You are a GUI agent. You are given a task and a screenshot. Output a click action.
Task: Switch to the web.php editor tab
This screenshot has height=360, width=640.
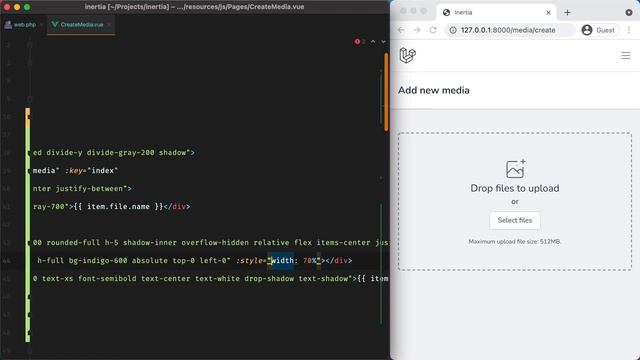tap(20, 25)
